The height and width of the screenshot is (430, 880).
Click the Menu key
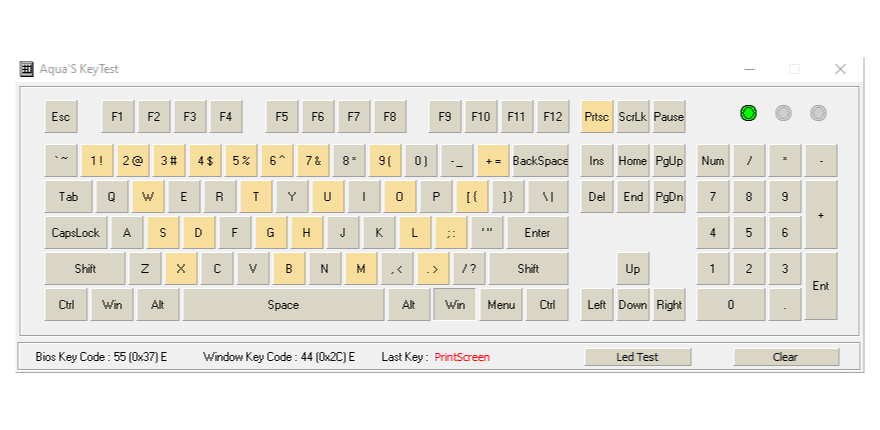(501, 305)
